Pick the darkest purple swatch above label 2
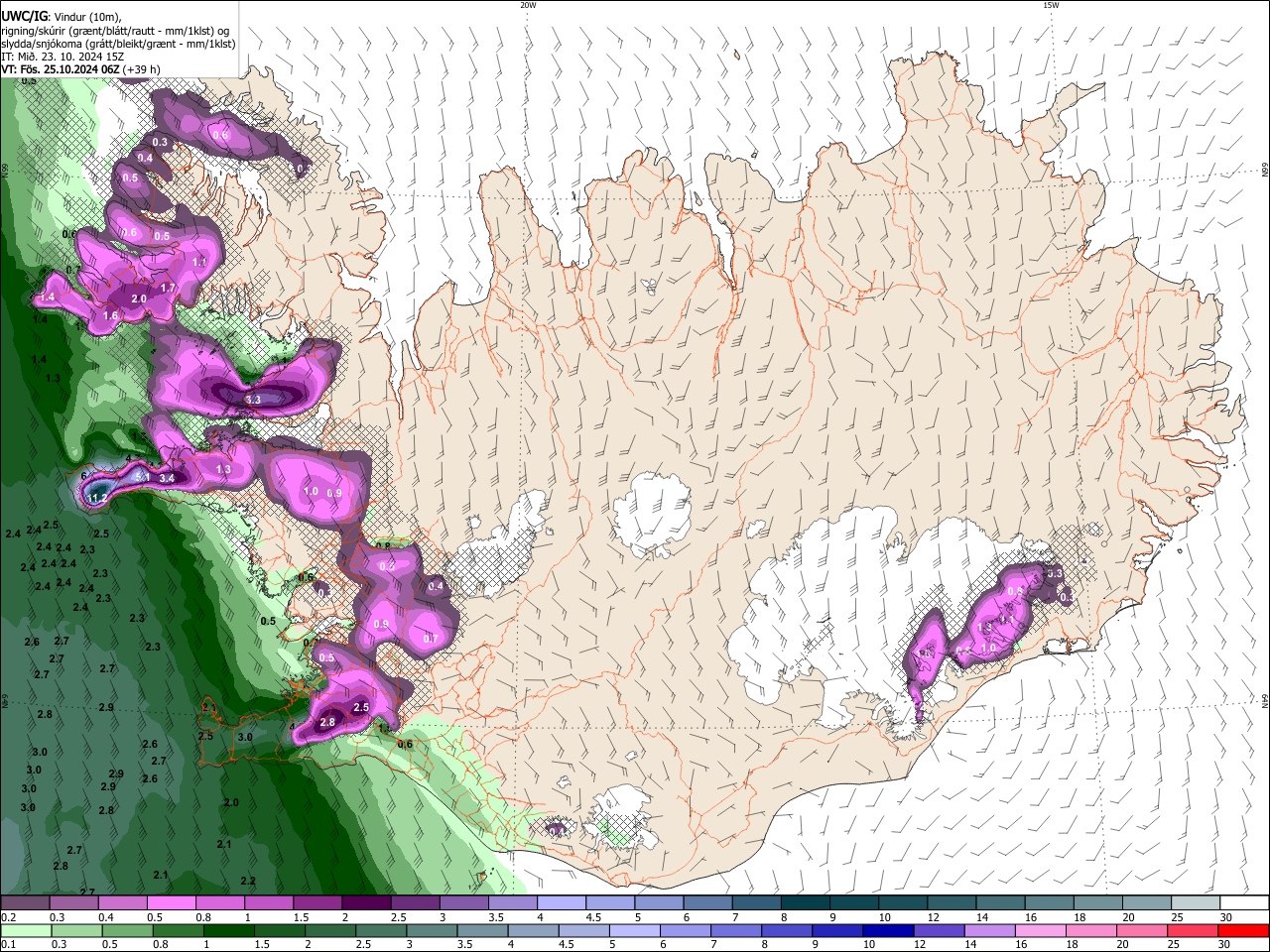This screenshot has width=1270, height=952. 365,902
